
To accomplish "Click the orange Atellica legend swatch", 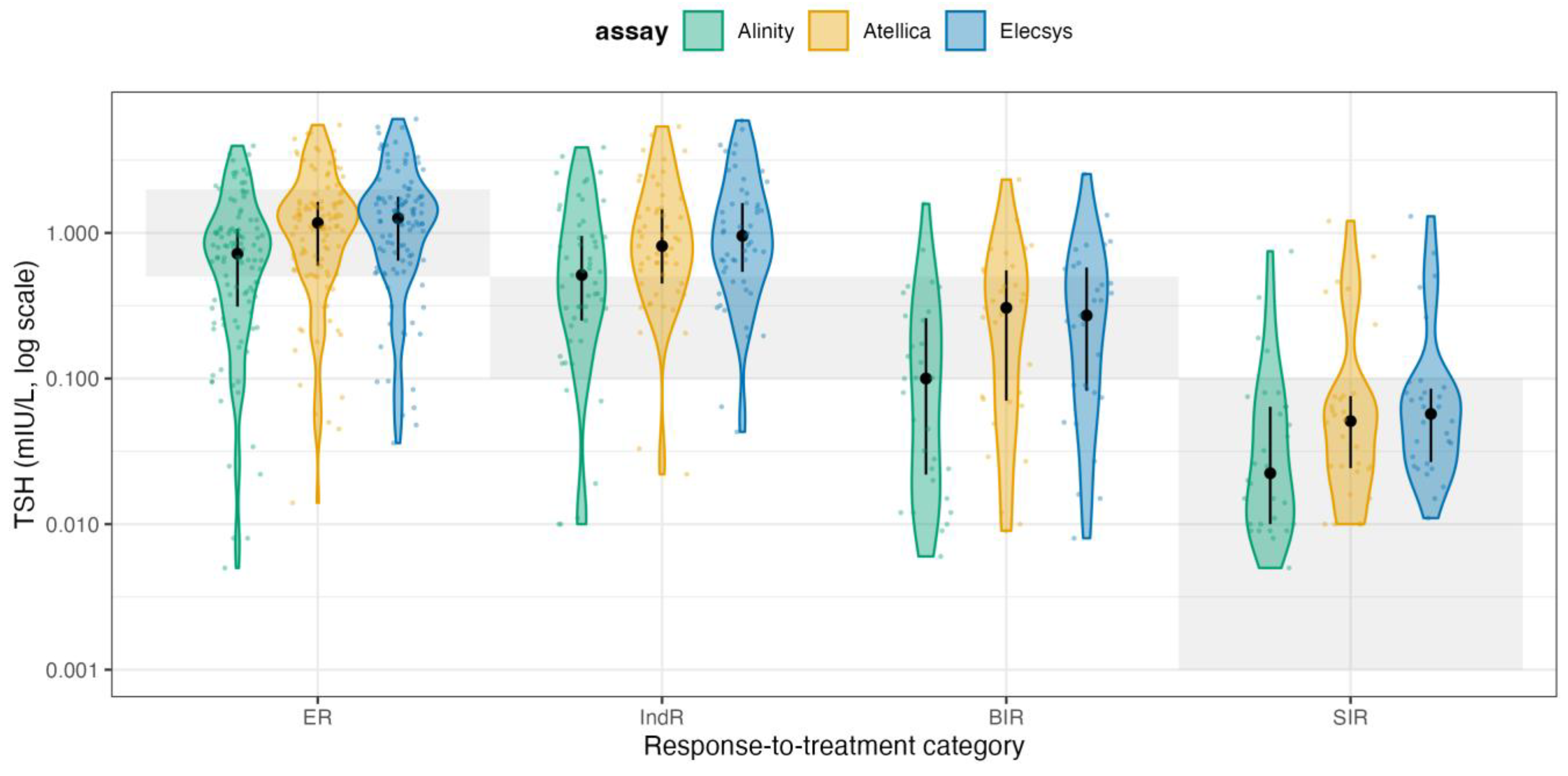I will [828, 31].
